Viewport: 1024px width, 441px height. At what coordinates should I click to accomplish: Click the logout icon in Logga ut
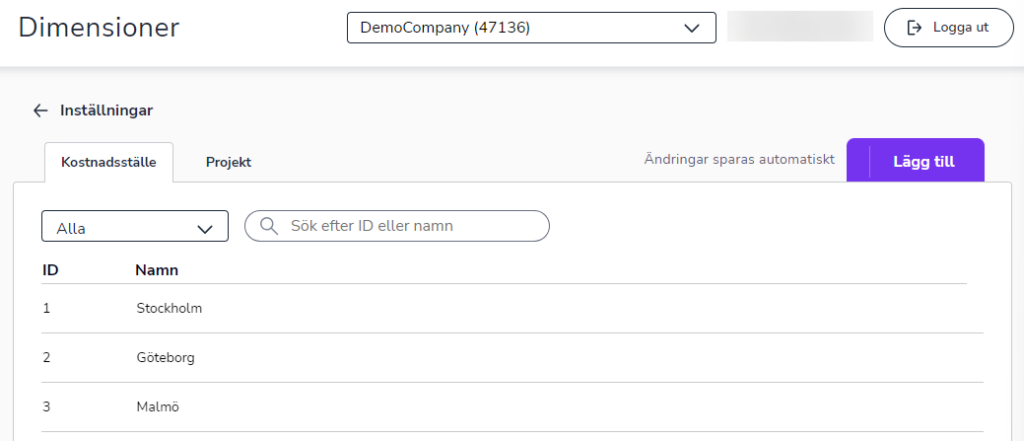click(914, 27)
